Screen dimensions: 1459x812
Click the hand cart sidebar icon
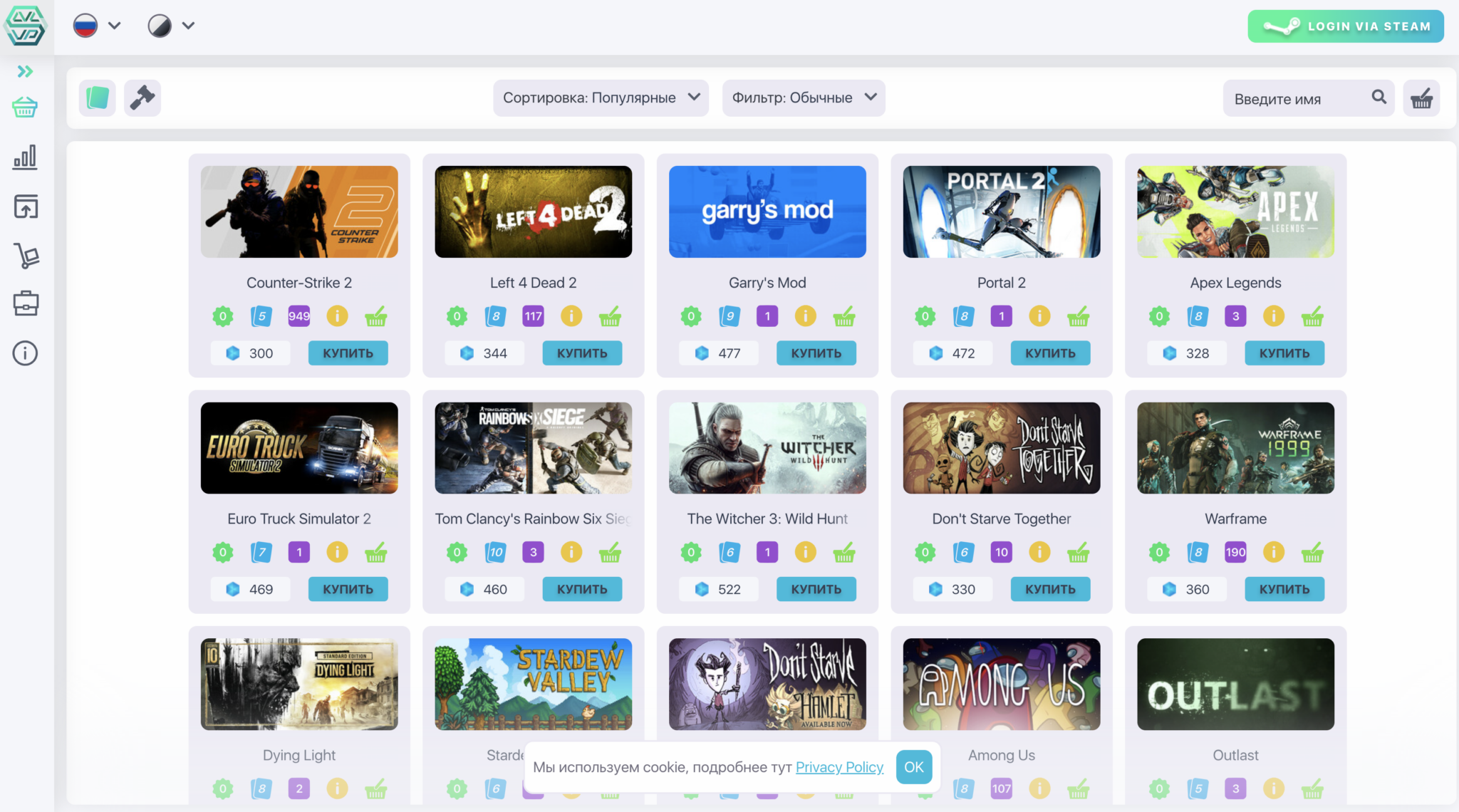(26, 256)
